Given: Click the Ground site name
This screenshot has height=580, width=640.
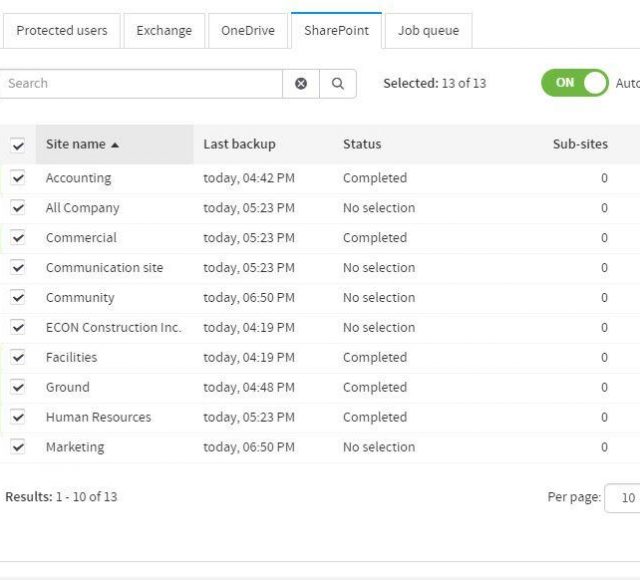Looking at the screenshot, I should [67, 387].
